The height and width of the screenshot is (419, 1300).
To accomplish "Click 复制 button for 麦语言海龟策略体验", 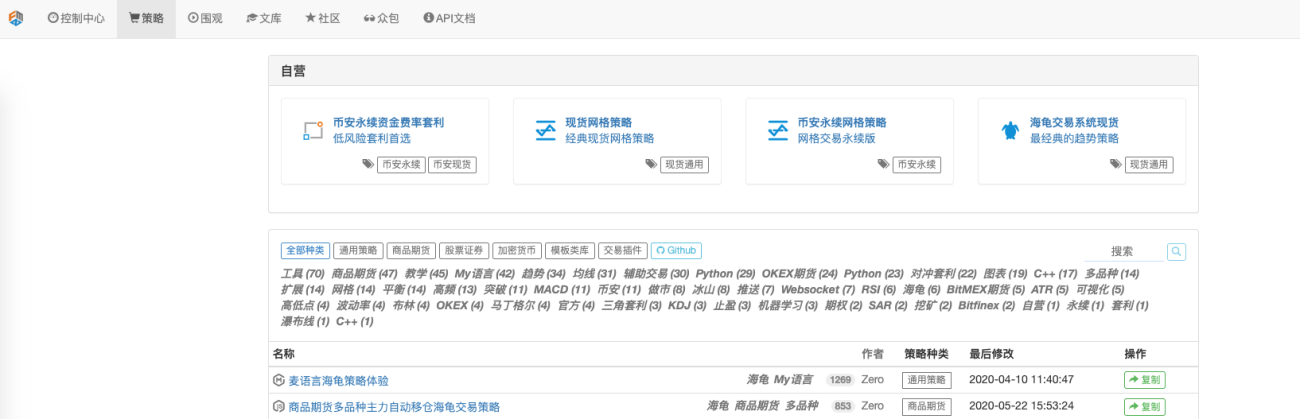I will [1144, 380].
